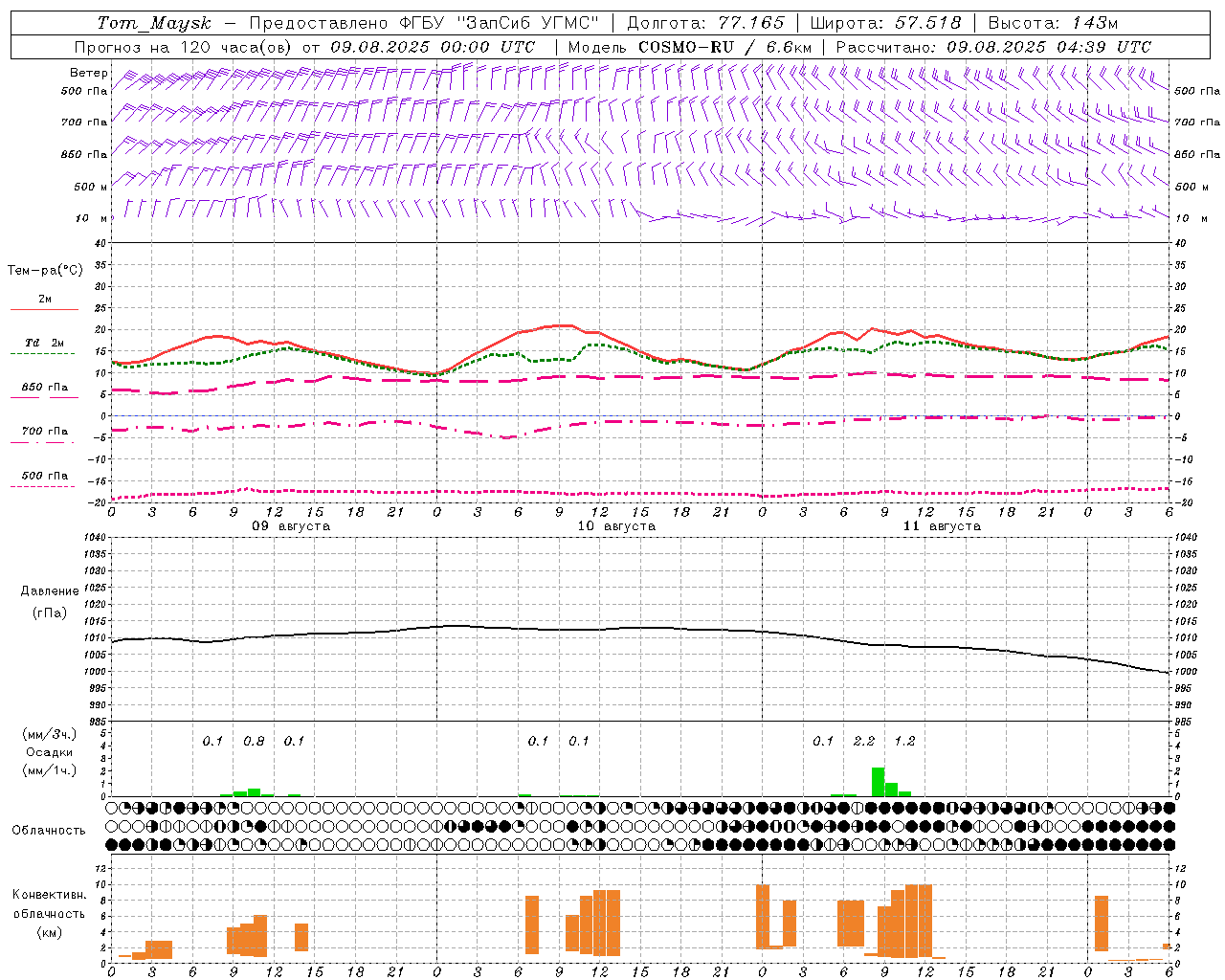Click the "Осадки" precipitation label
1225x980 pixels.
click(x=49, y=752)
